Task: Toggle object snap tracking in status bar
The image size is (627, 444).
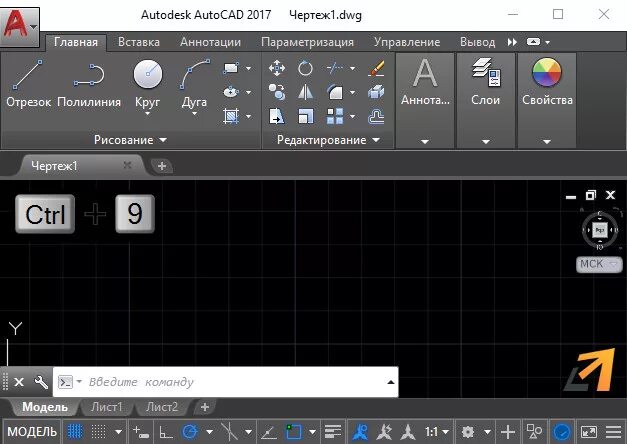Action: (x=268, y=432)
